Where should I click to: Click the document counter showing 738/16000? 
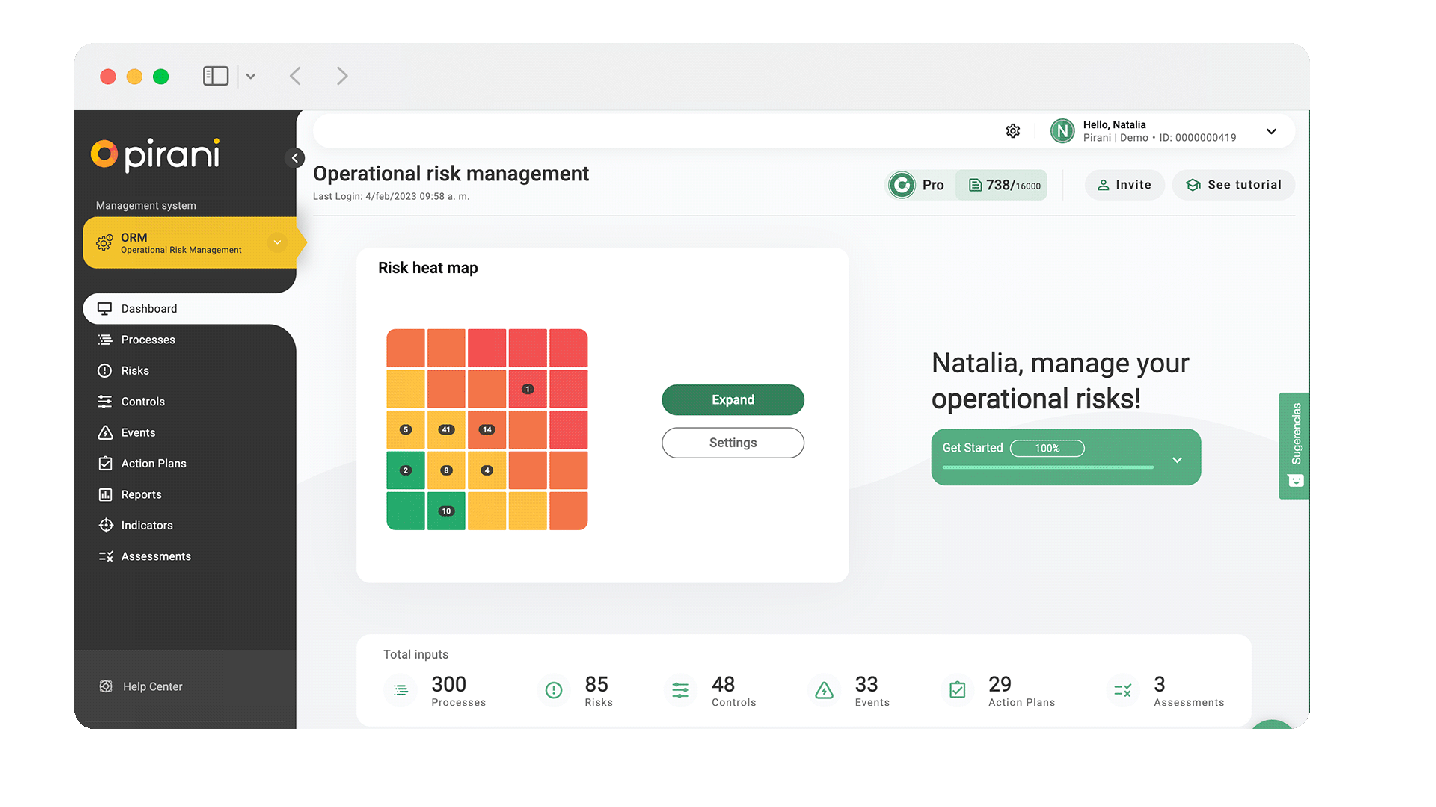(1001, 185)
